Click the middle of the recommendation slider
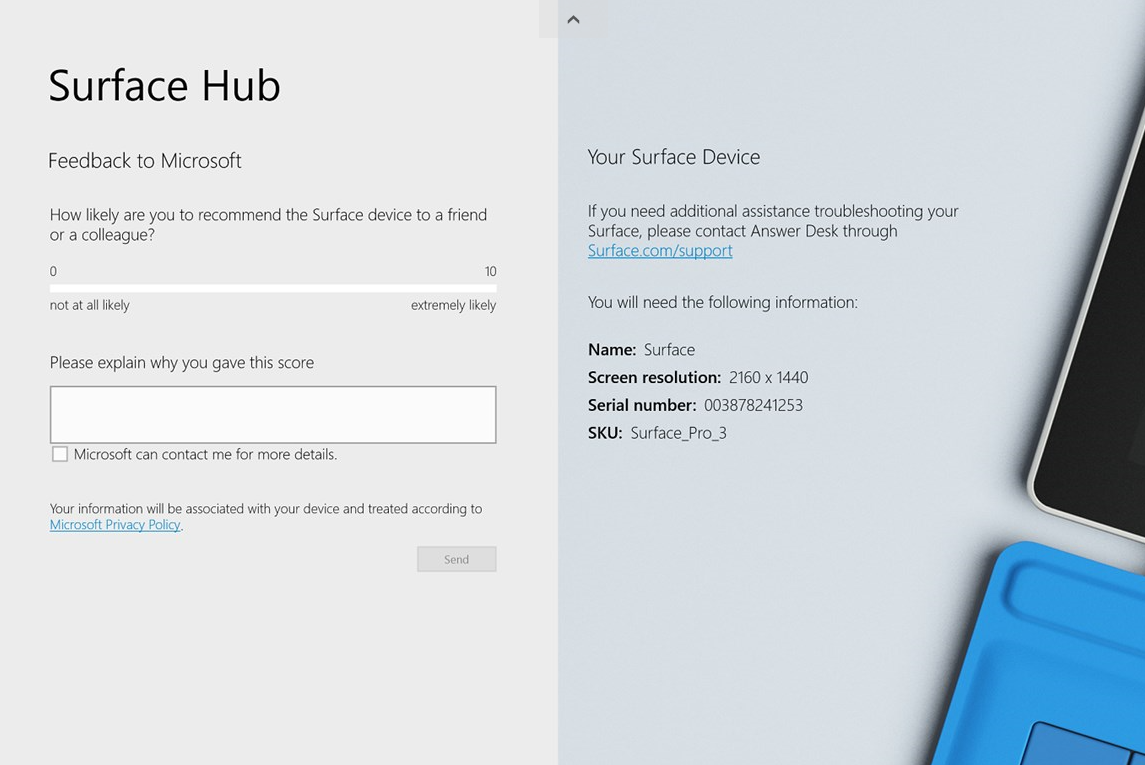The image size is (1145, 765). click(272, 288)
